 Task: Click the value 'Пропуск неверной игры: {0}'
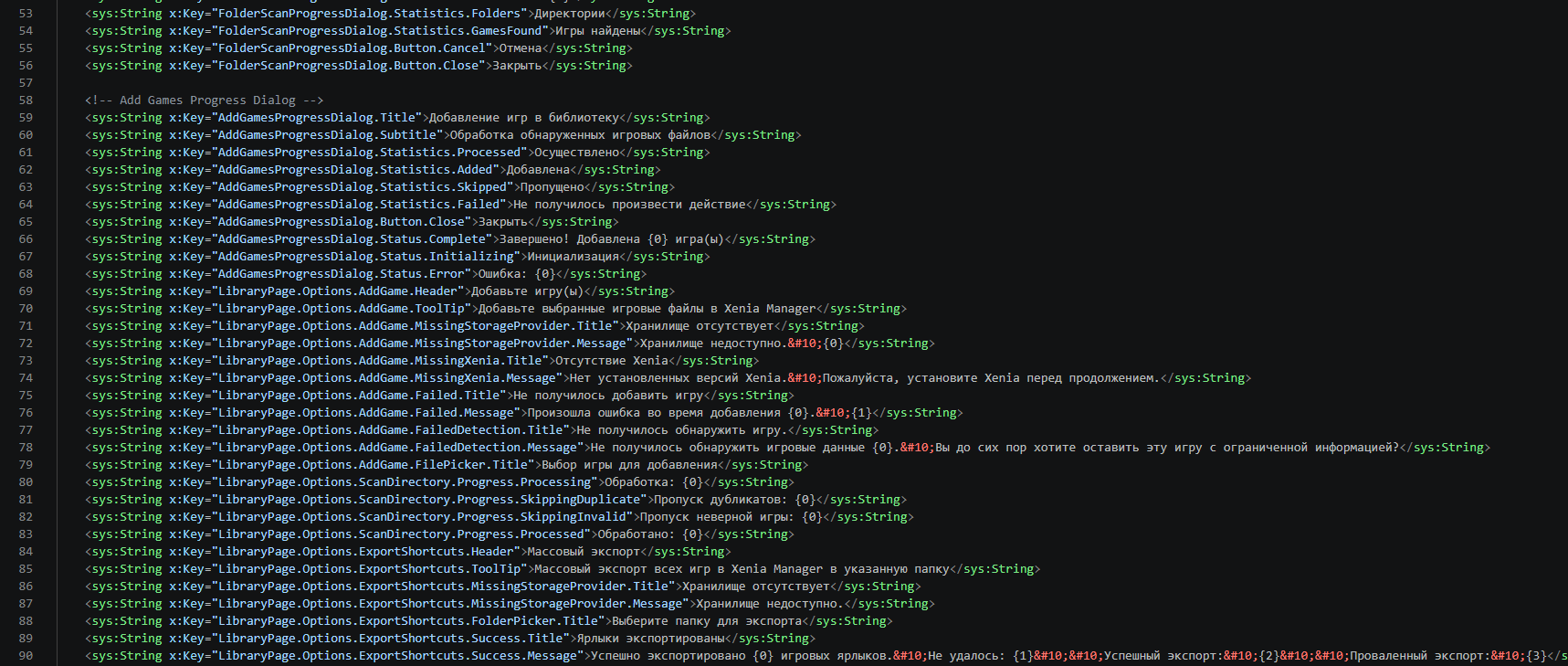(731, 517)
